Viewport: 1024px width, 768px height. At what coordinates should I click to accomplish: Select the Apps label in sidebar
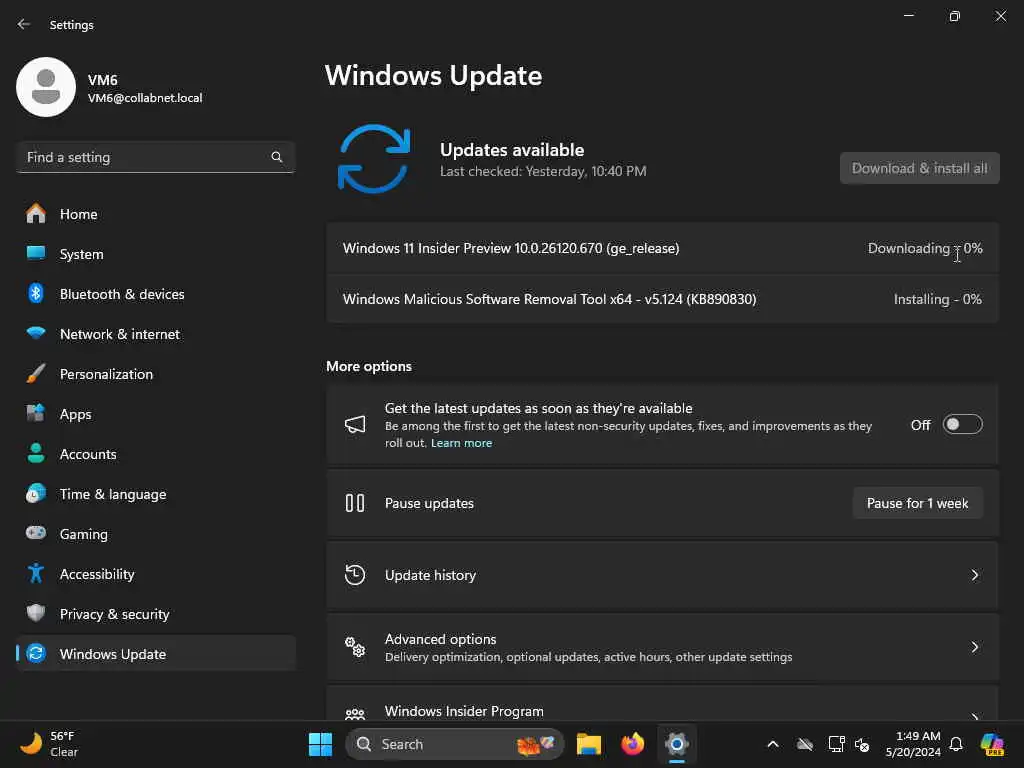click(x=75, y=414)
